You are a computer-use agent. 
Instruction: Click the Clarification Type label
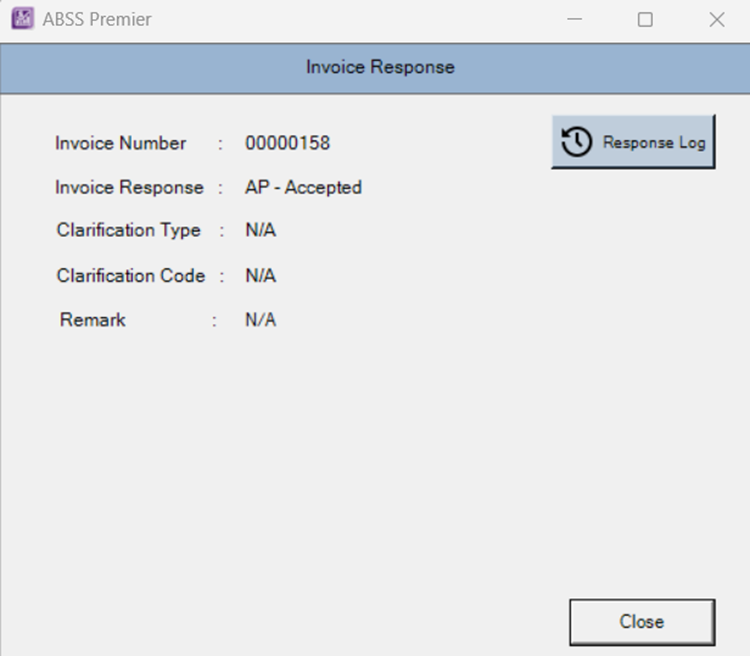point(128,230)
